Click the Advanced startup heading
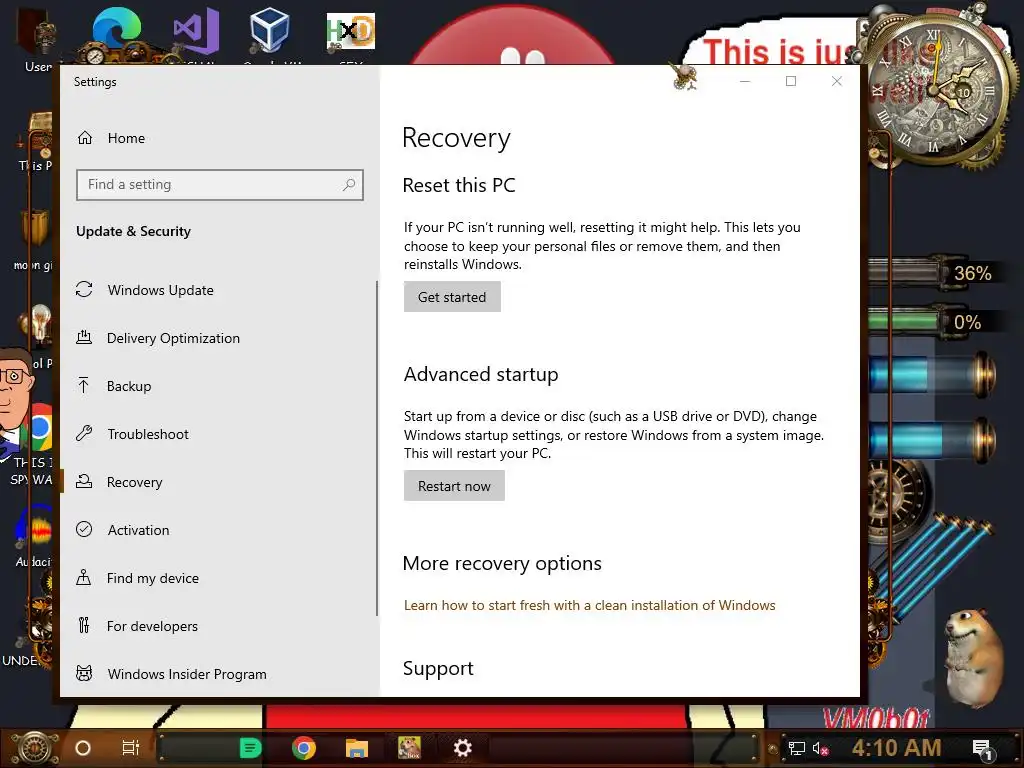The image size is (1024, 768). pyautogui.click(x=481, y=374)
